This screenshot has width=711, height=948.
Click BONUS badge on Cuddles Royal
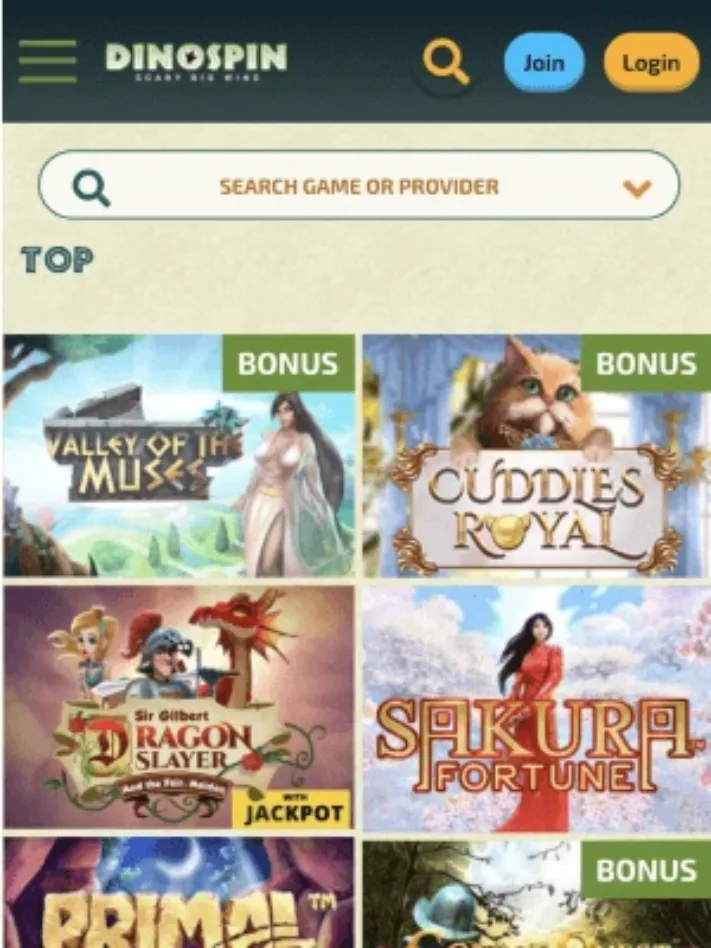[x=646, y=363]
